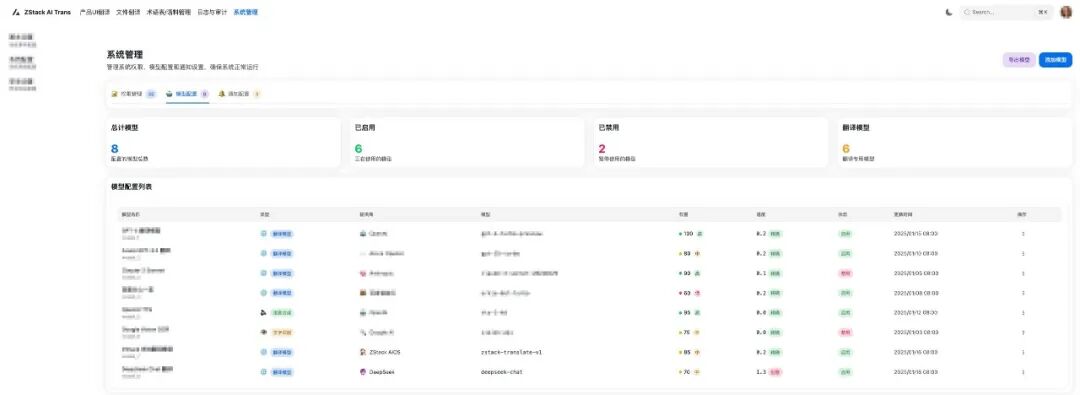
Task: Click the 翻译模型 card showing 6
Action: click(955, 143)
